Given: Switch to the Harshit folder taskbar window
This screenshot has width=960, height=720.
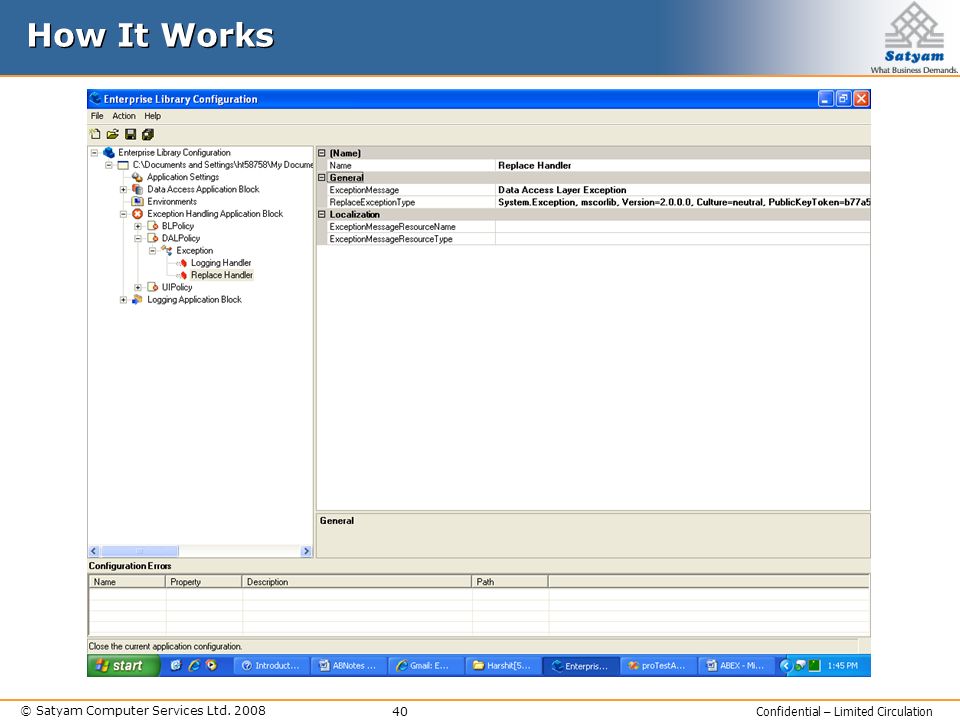Looking at the screenshot, I should [503, 666].
